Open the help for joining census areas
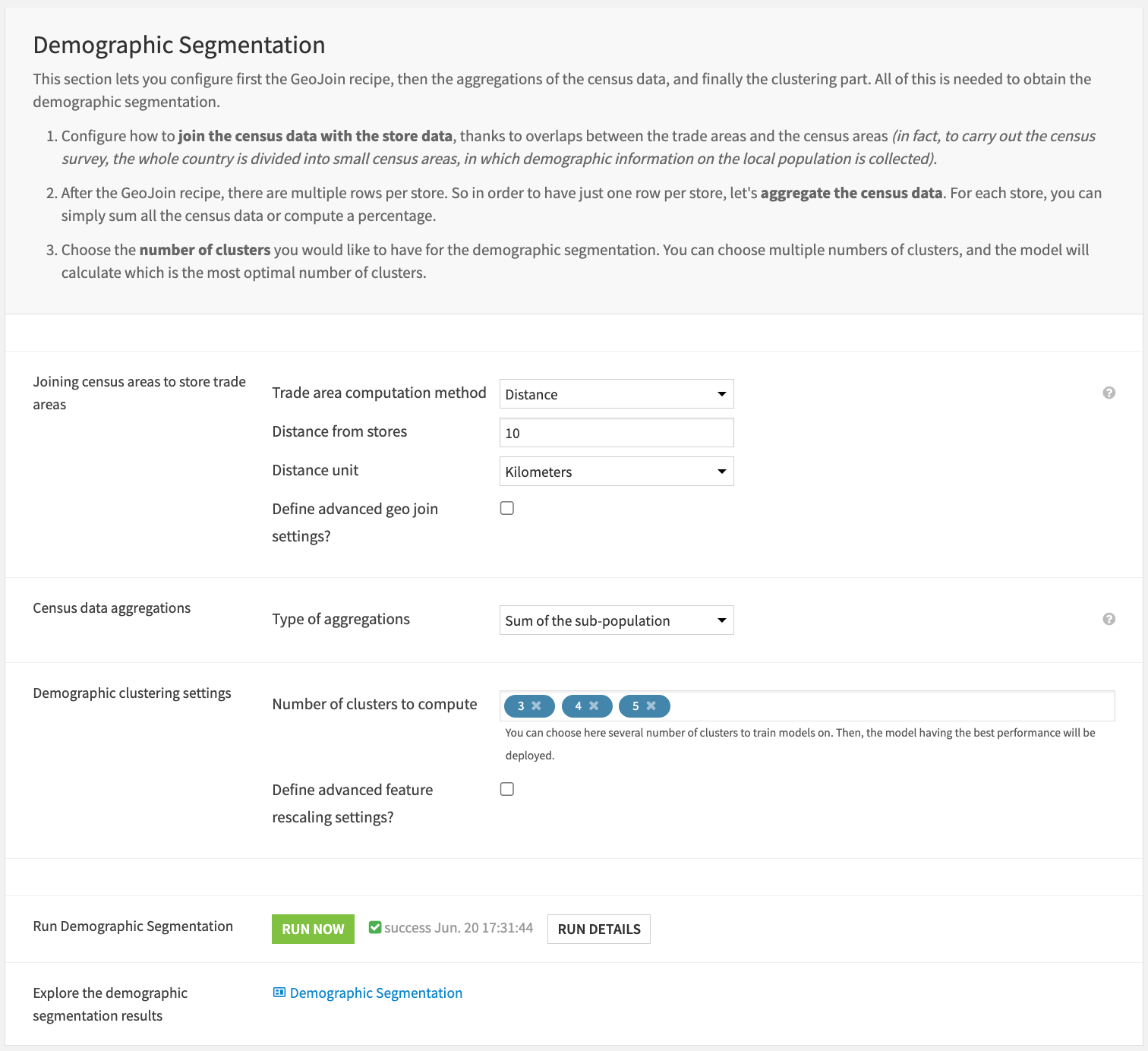 1109,393
